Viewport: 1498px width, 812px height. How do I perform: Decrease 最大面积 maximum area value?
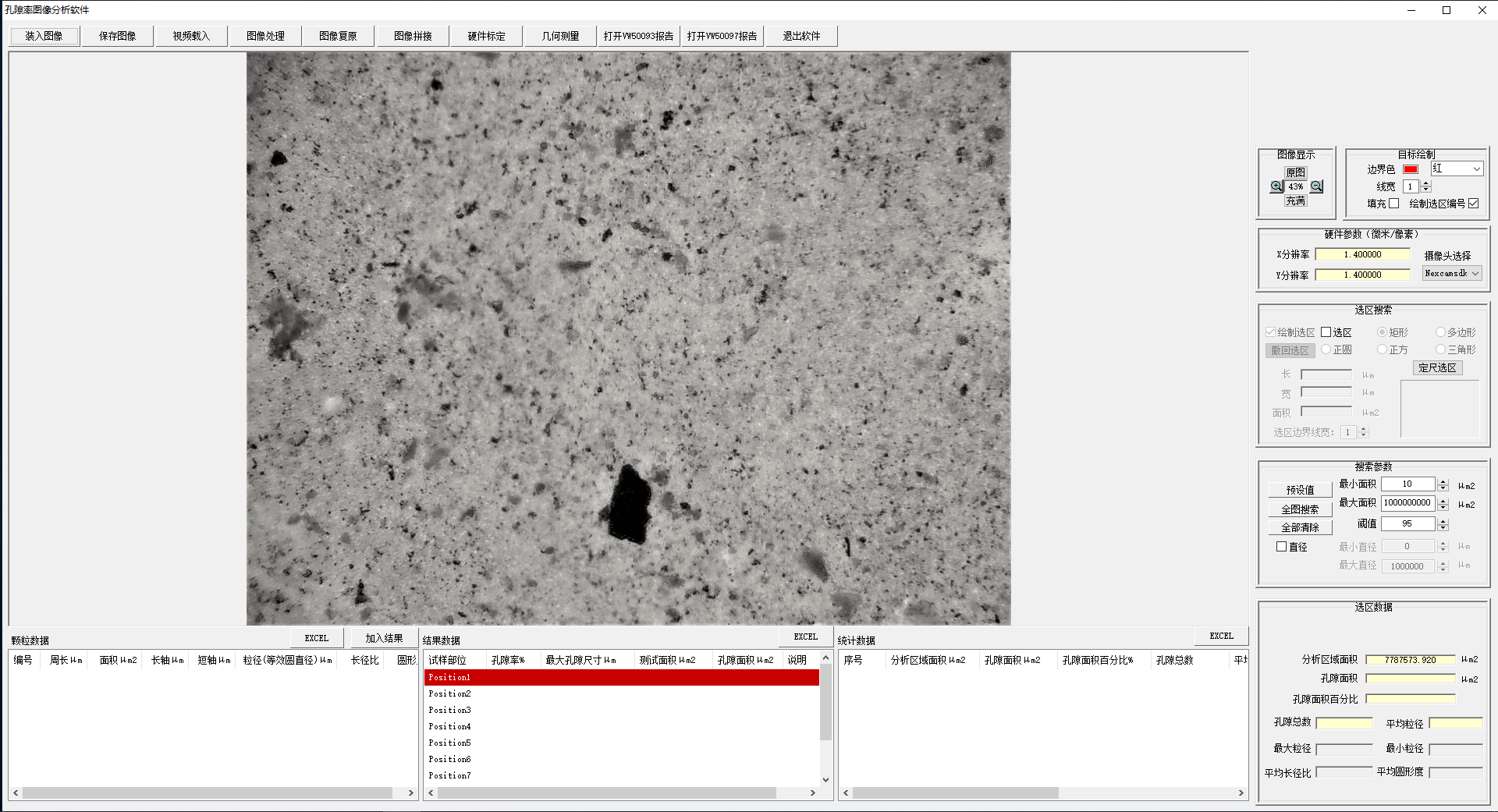1443,507
